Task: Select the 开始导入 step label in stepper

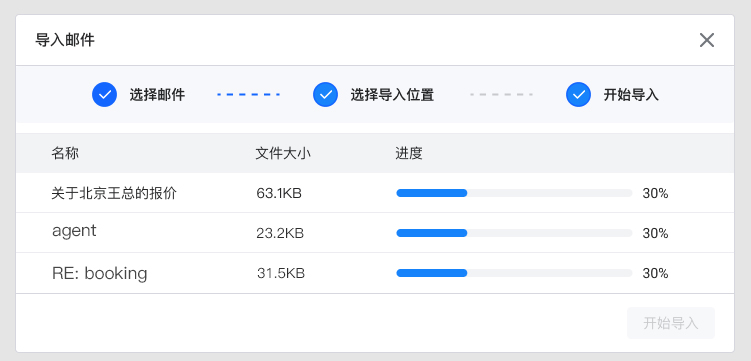Action: 631,95
